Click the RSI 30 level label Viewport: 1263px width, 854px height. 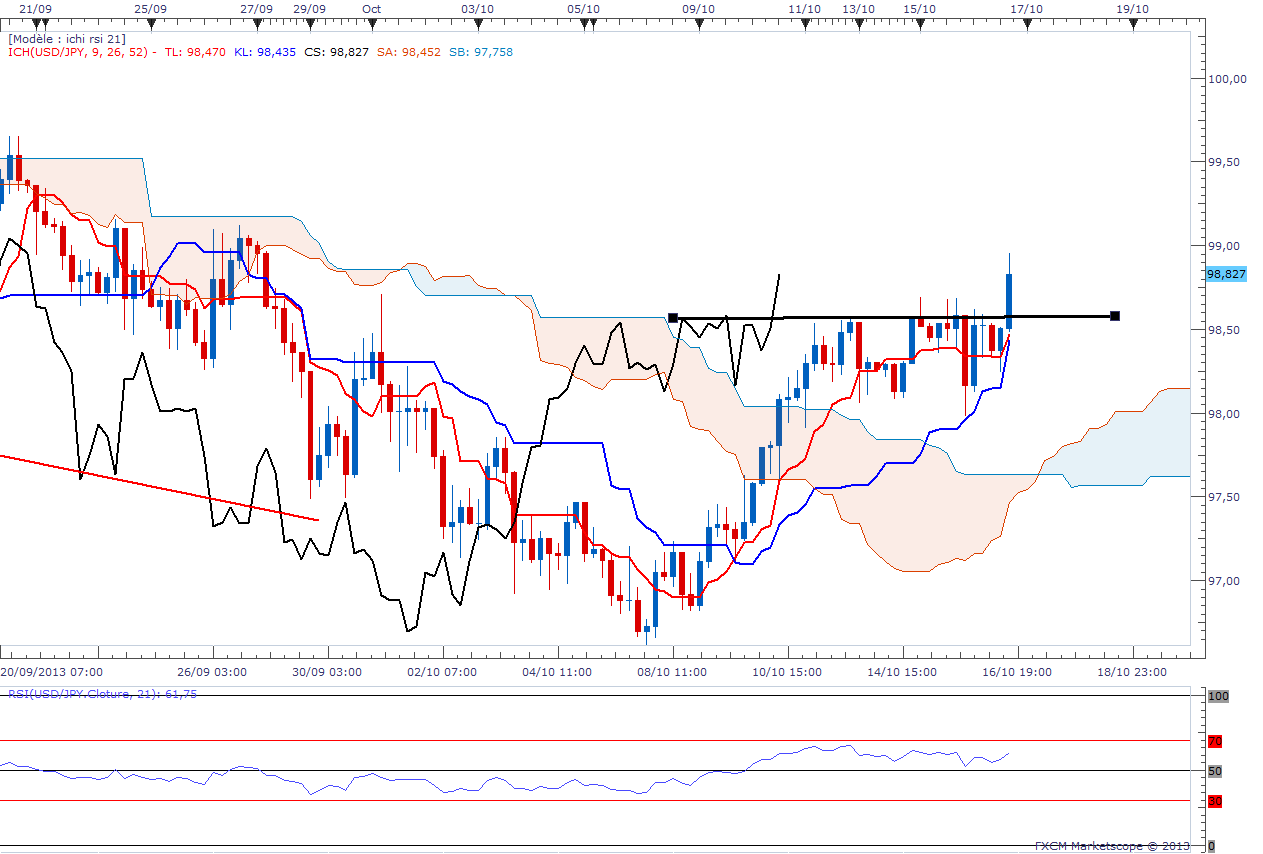click(x=1215, y=801)
